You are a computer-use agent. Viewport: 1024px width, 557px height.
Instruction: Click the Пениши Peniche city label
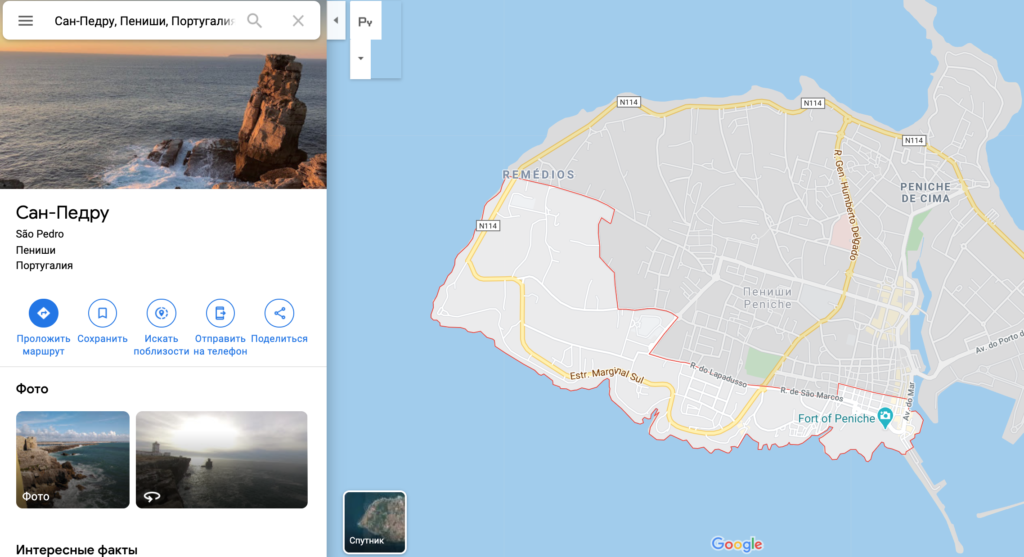767,296
